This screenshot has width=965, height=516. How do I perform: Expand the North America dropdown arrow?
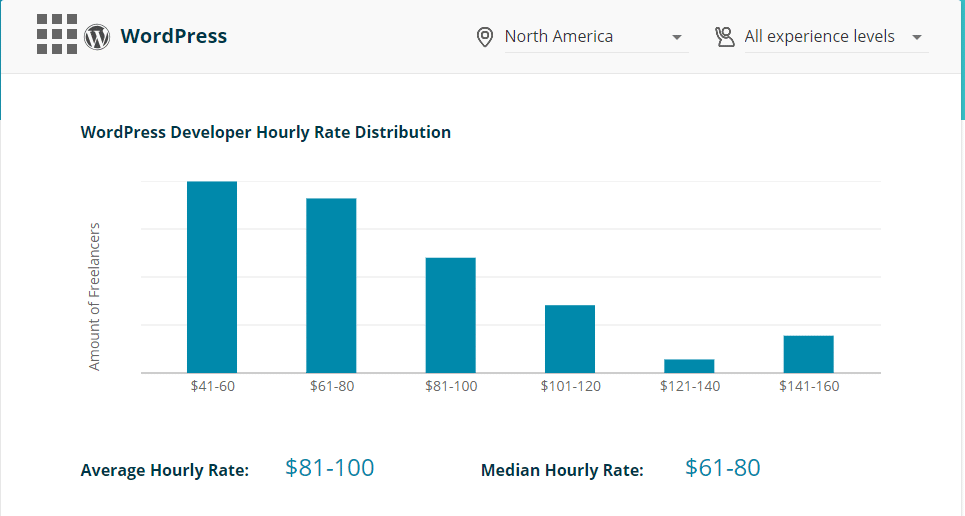677,38
